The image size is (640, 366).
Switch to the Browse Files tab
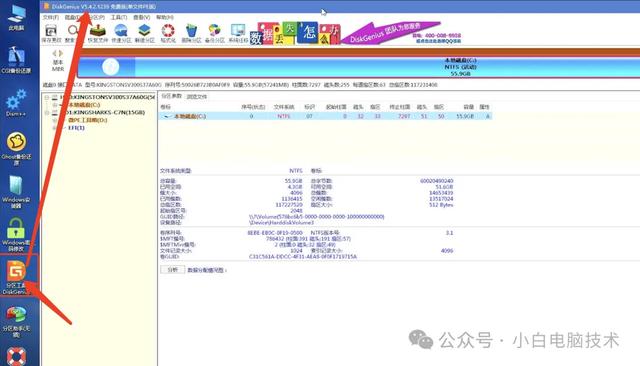pos(197,97)
